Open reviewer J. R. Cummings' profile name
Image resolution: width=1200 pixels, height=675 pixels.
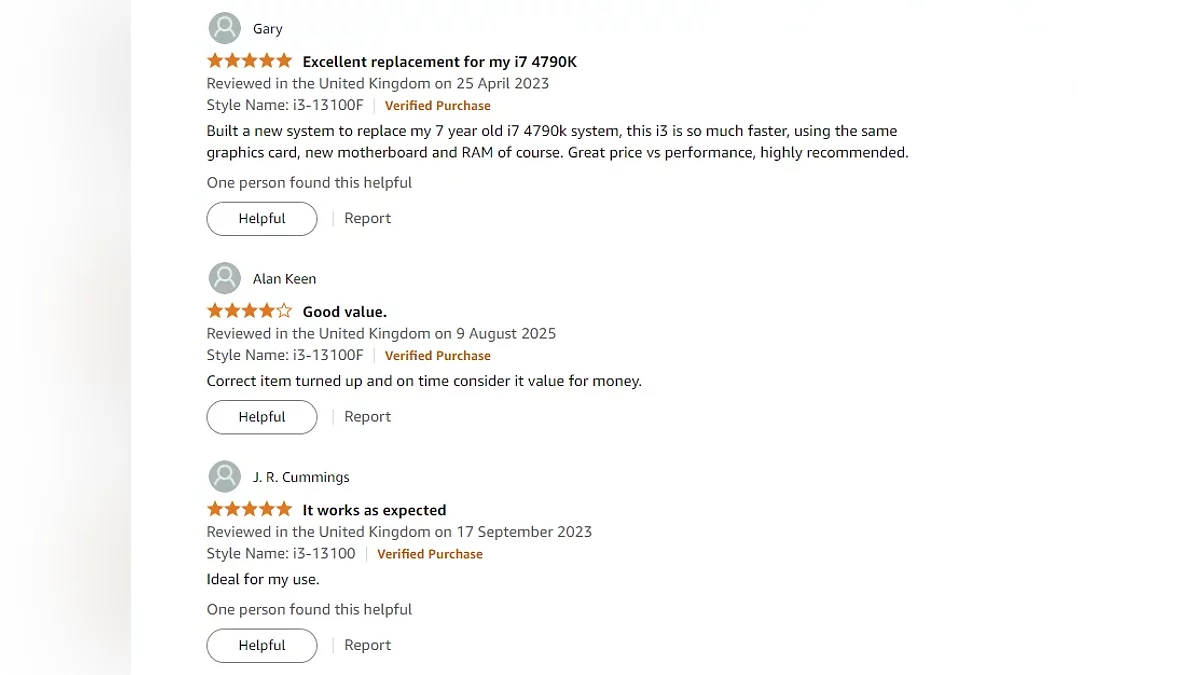tap(301, 477)
